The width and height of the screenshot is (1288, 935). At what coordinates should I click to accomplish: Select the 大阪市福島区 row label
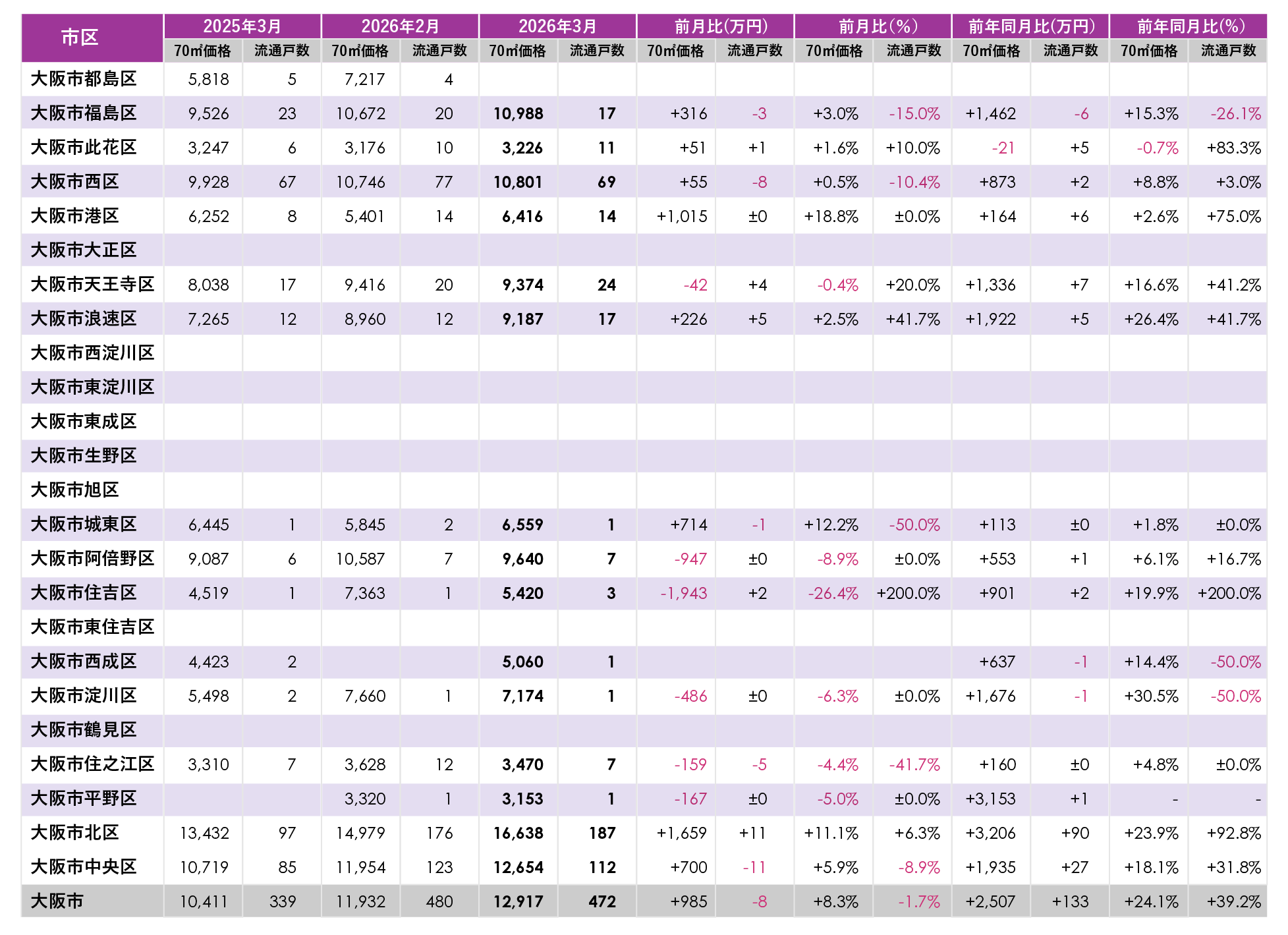(84, 113)
